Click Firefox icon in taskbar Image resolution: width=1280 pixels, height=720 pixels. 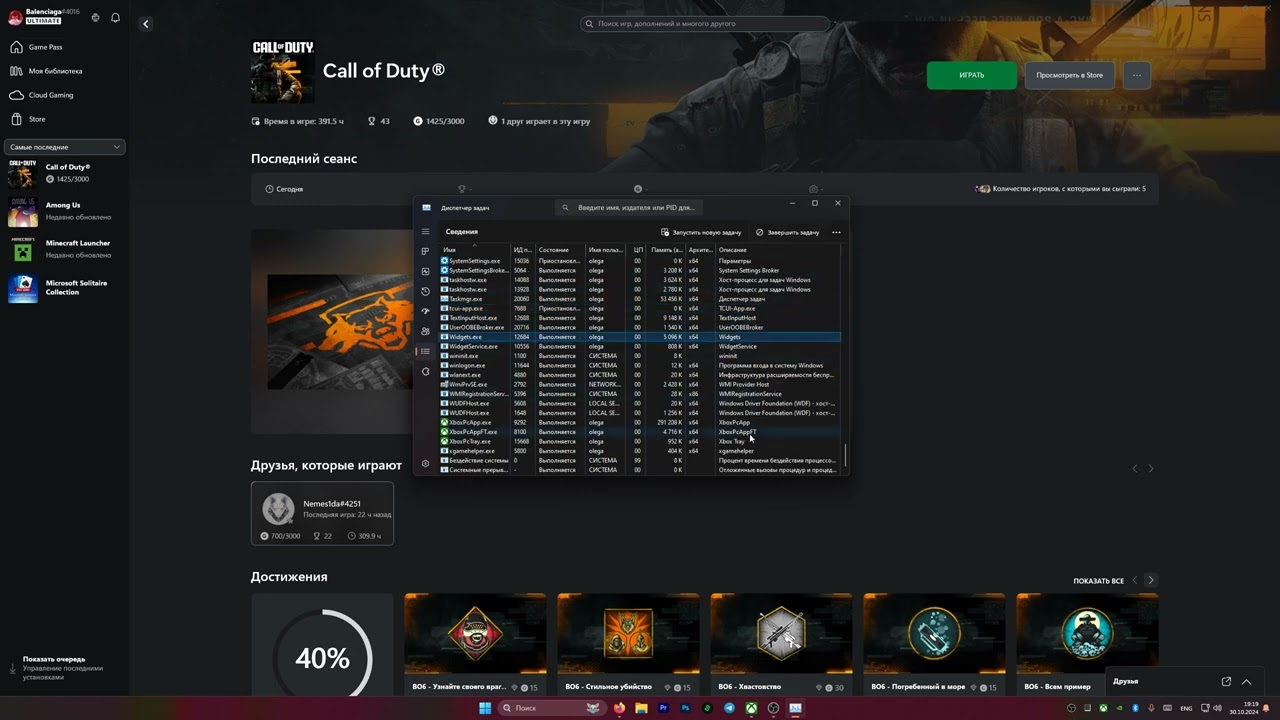(x=619, y=708)
